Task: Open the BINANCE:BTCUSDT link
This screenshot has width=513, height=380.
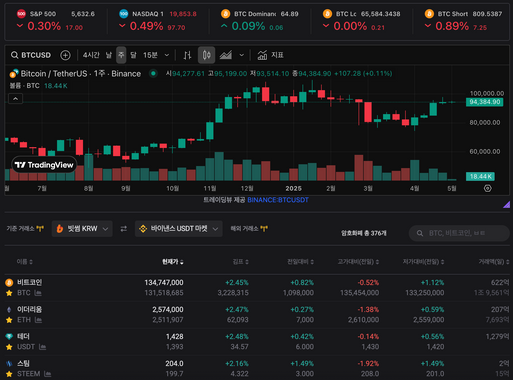Action: pyautogui.click(x=278, y=200)
